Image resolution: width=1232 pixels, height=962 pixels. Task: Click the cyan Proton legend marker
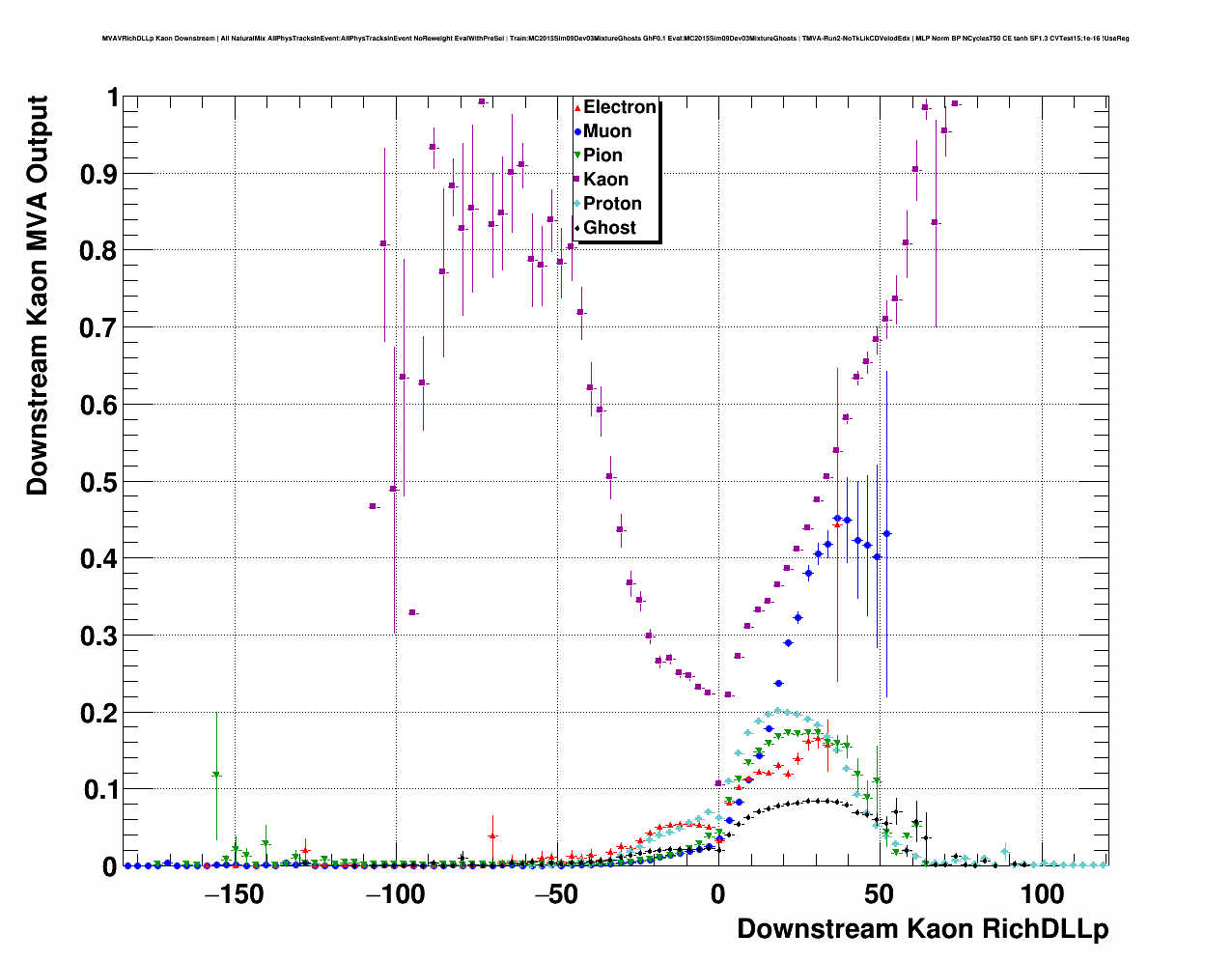pyautogui.click(x=577, y=204)
